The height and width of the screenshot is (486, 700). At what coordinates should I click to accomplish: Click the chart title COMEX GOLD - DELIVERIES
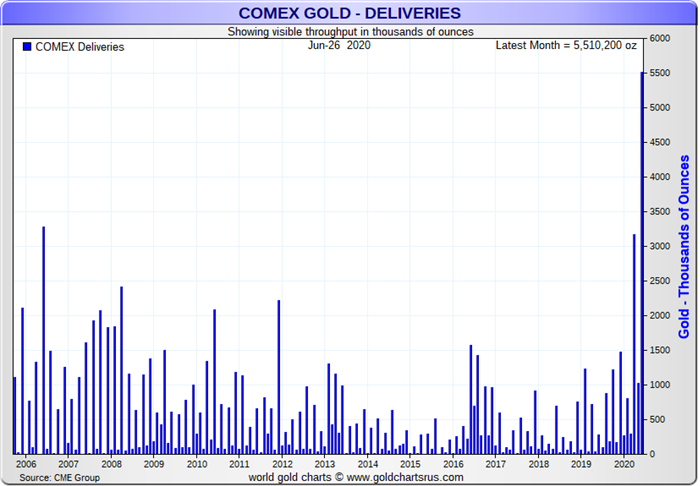click(x=350, y=13)
